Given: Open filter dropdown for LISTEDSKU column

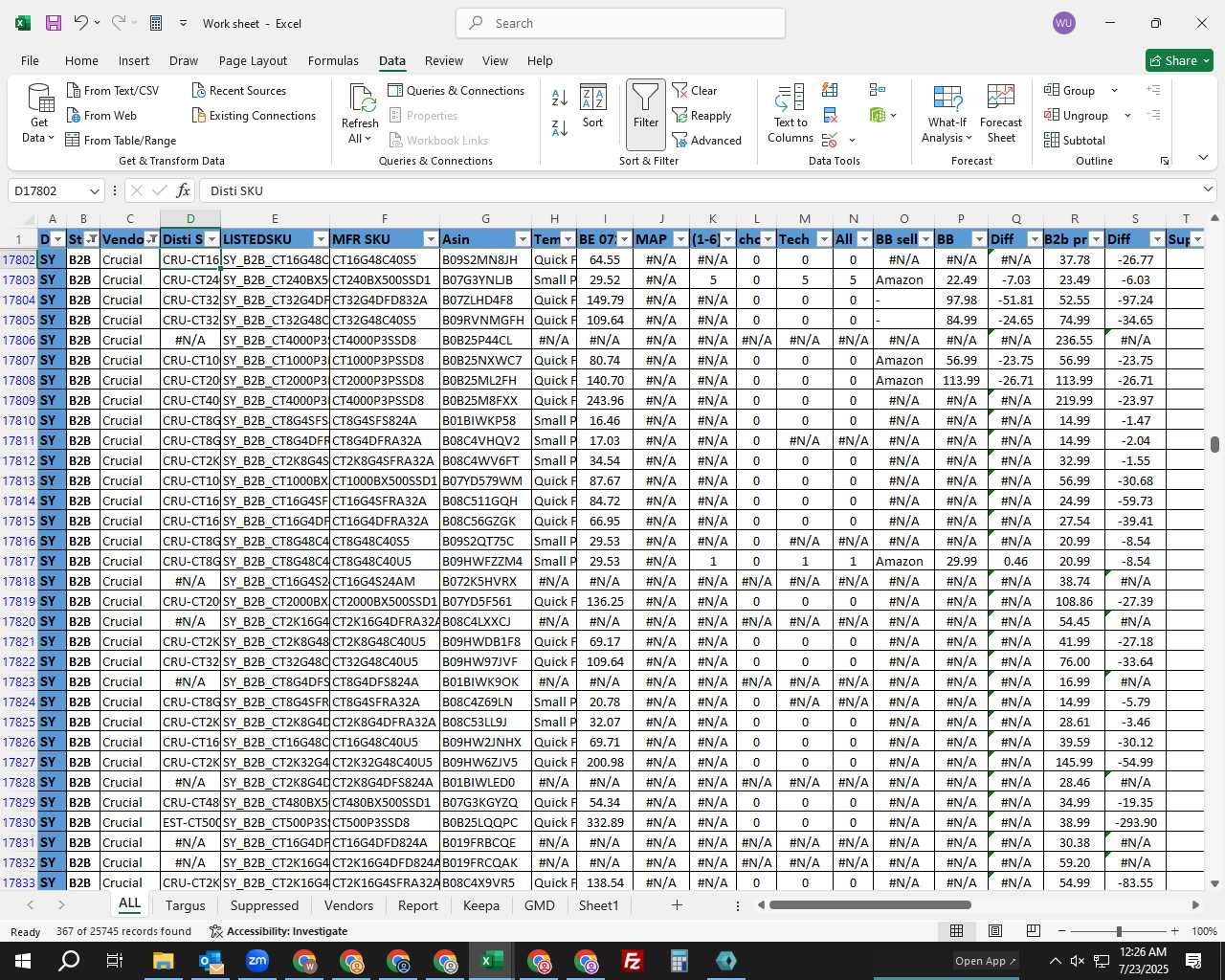Looking at the screenshot, I should pyautogui.click(x=321, y=239).
